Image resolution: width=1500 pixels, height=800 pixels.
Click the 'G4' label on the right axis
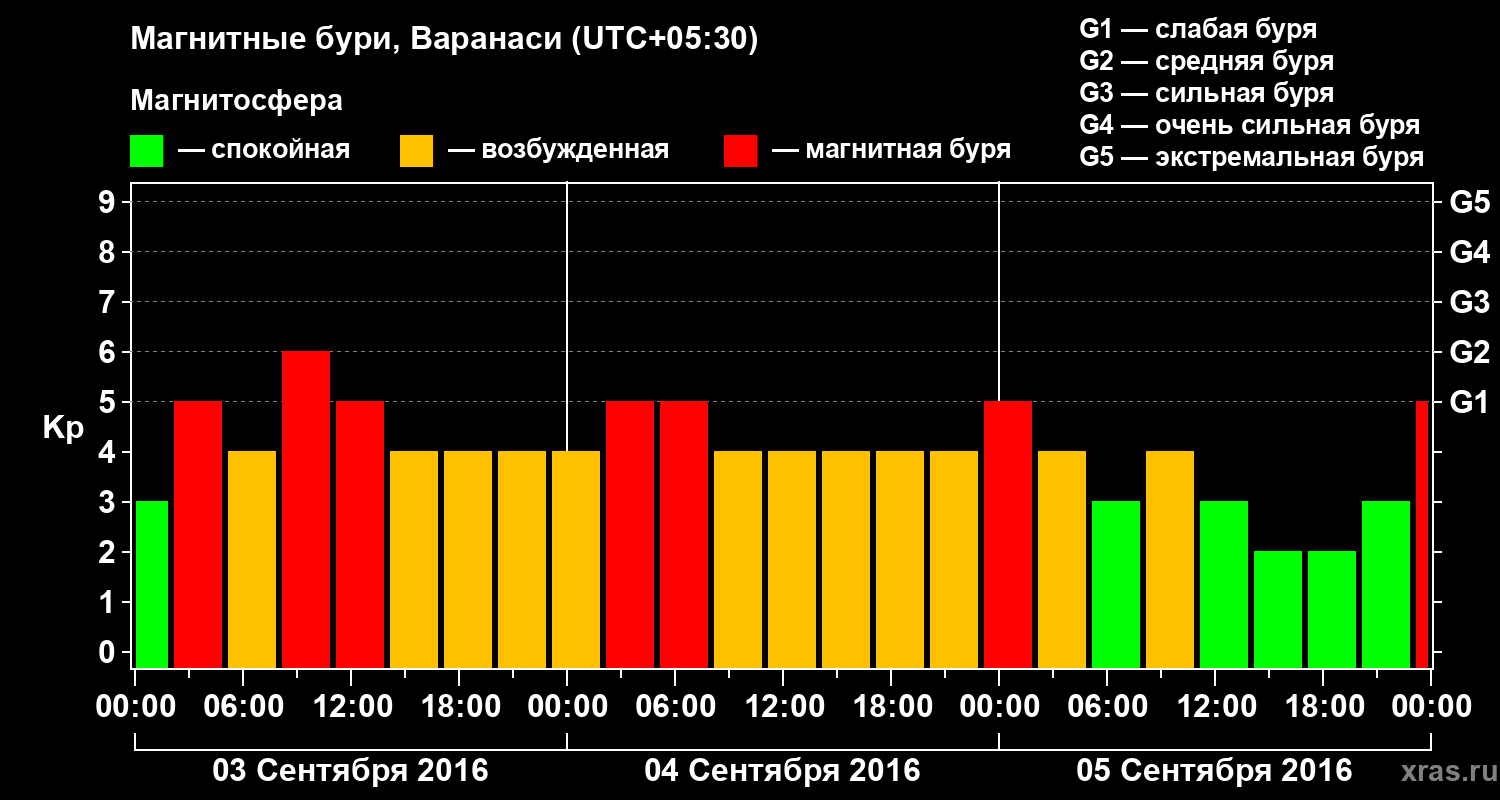point(1469,252)
